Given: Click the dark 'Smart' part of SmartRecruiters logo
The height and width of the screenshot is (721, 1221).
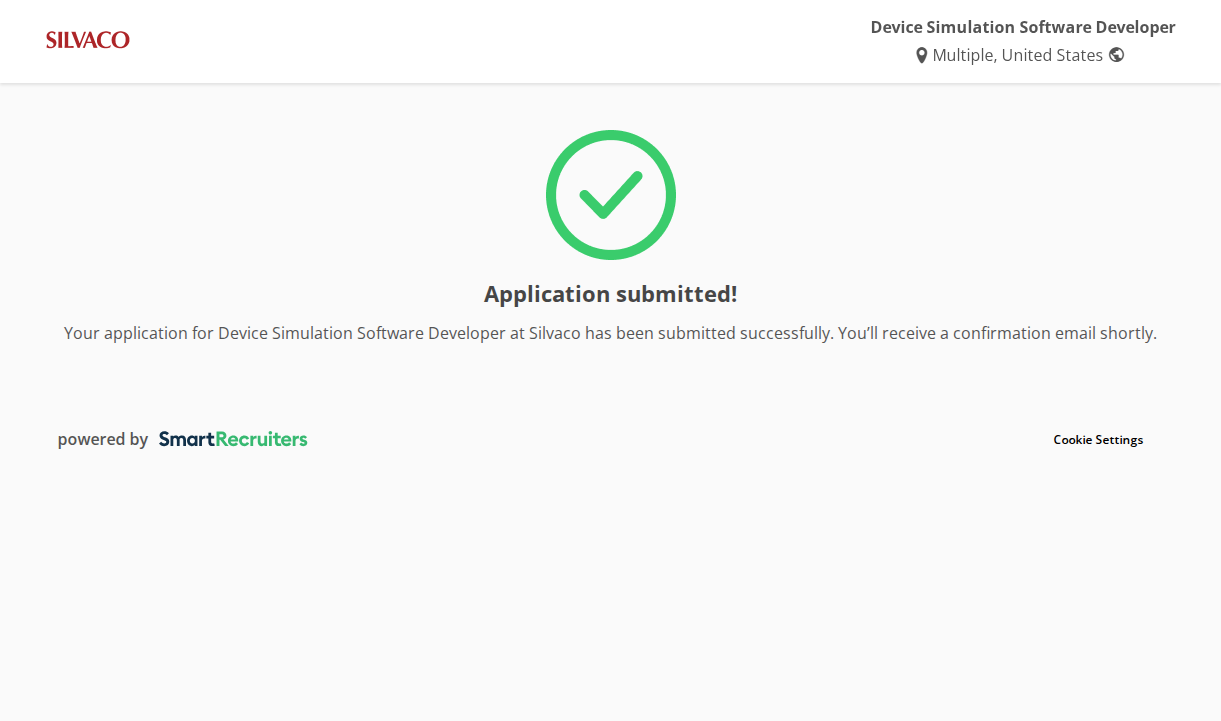Looking at the screenshot, I should pyautogui.click(x=186, y=439).
